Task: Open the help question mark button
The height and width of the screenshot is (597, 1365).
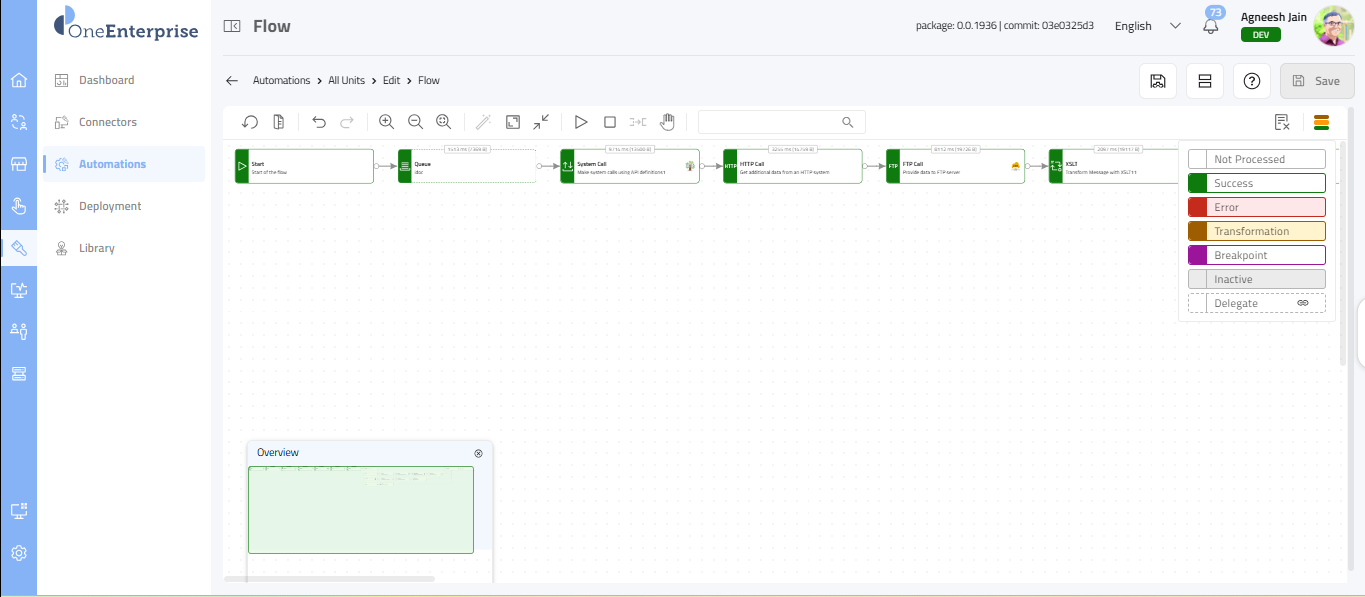Action: pos(1251,81)
